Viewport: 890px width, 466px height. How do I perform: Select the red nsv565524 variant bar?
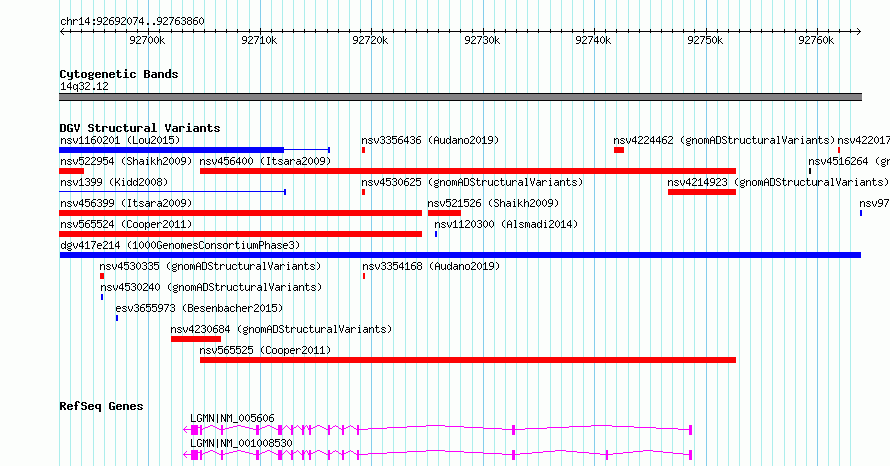[241, 234]
